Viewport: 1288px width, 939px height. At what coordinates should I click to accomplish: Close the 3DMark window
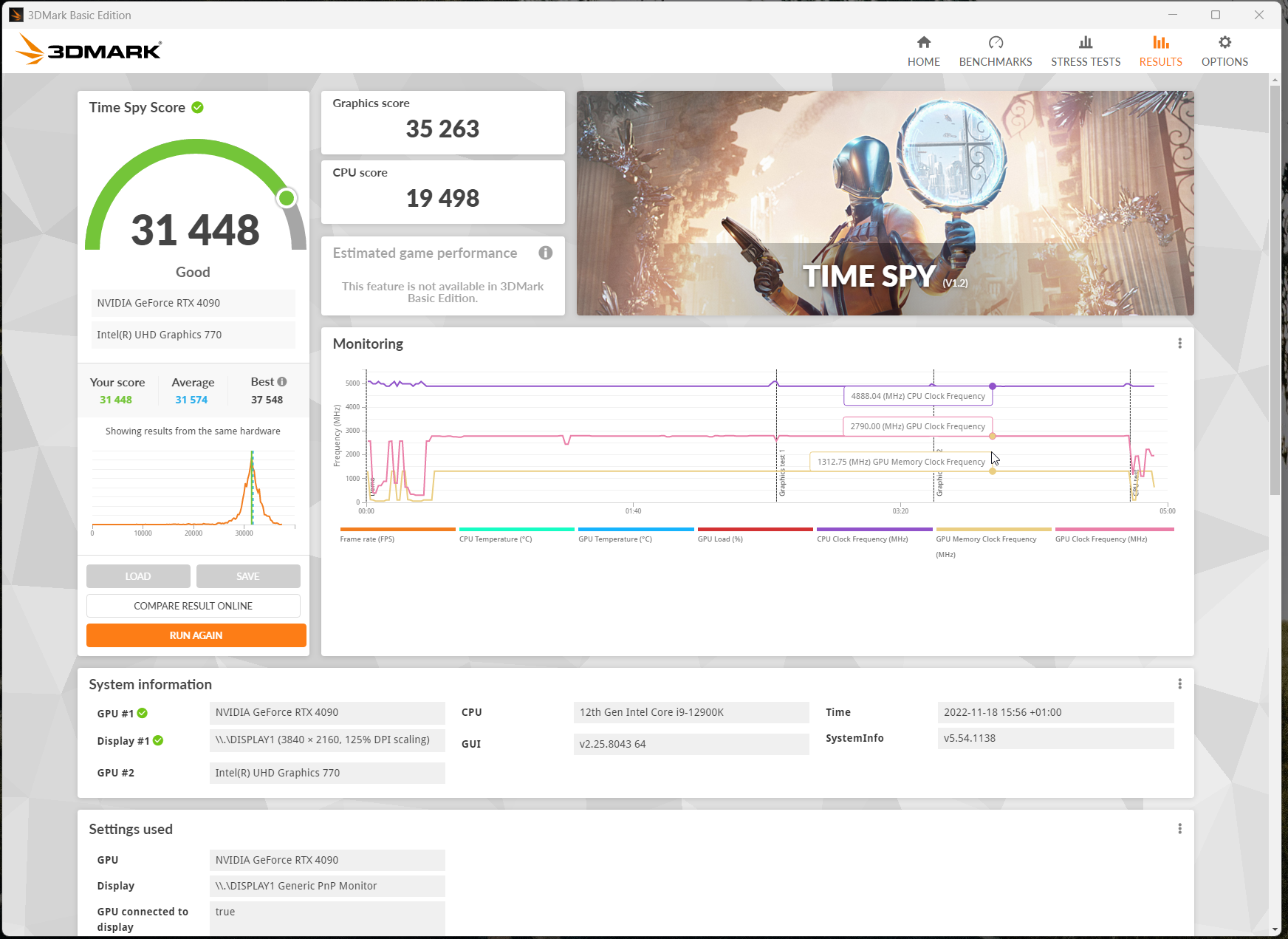click(1259, 15)
